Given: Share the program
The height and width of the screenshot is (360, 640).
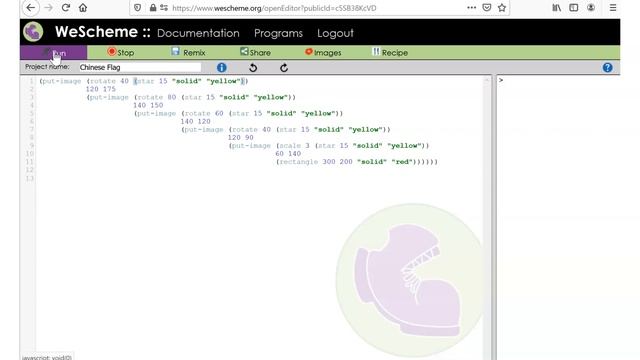Looking at the screenshot, I should [x=256, y=53].
